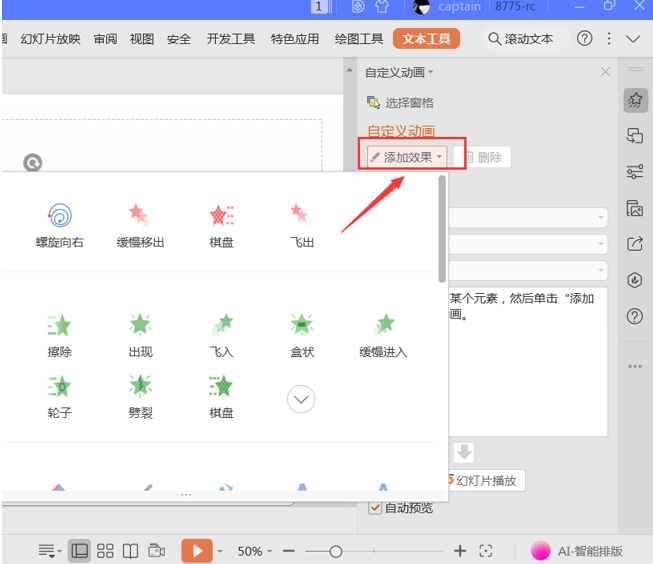Open the custom animation star icon in sidebar
This screenshot has height=564, width=653.
pyautogui.click(x=635, y=100)
